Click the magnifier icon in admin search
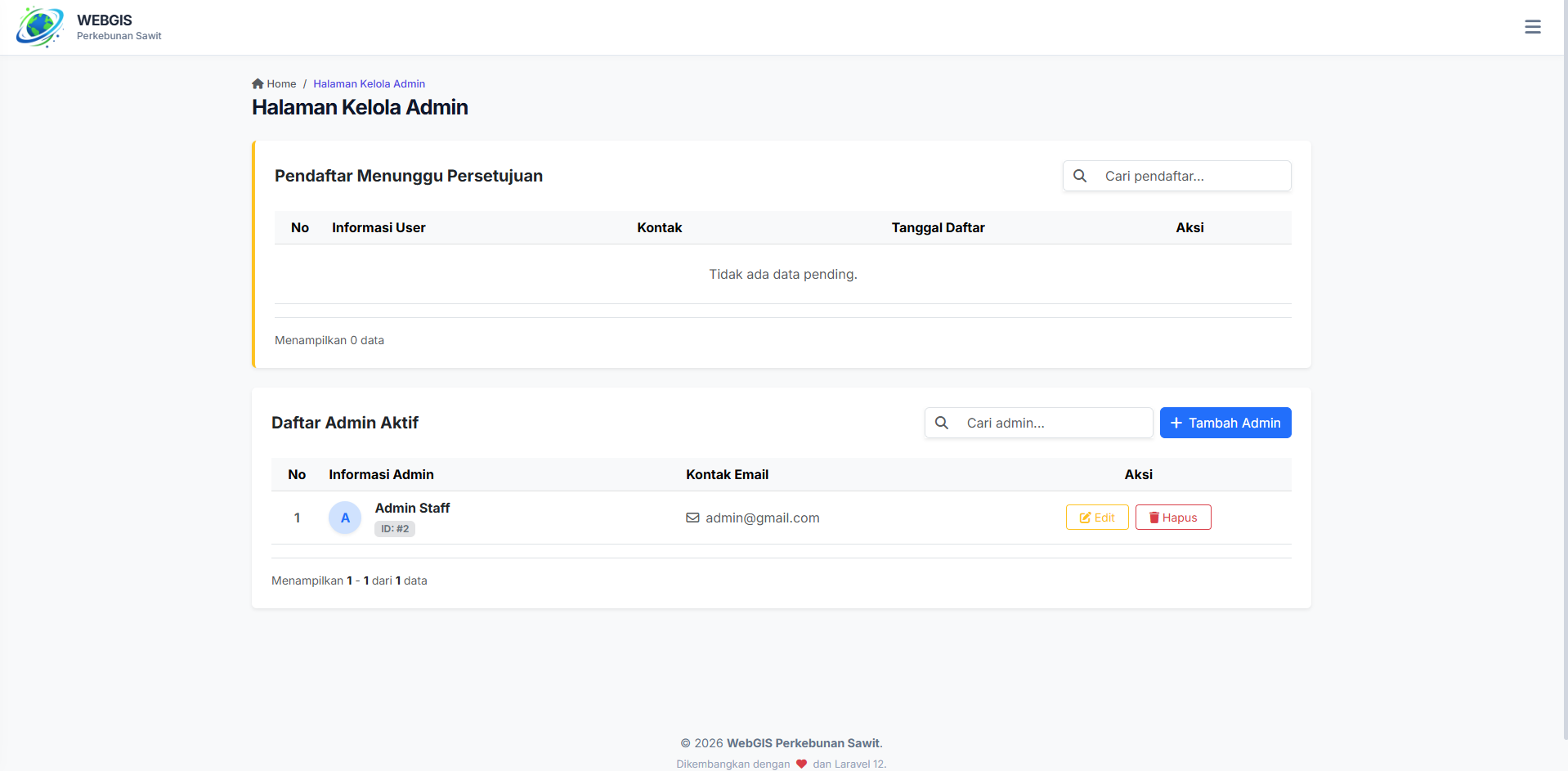The width and height of the screenshot is (1568, 771). (x=942, y=423)
